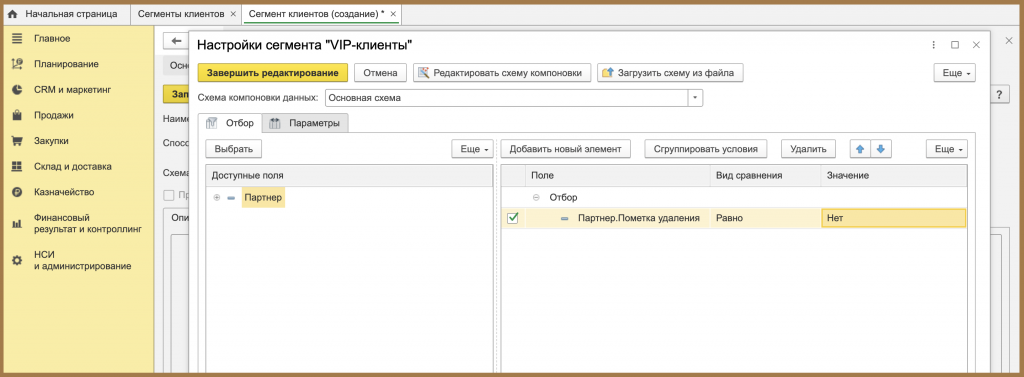Select the Партнер.Пометка удаления field cell
This screenshot has height=377, width=1024.
coord(617,218)
